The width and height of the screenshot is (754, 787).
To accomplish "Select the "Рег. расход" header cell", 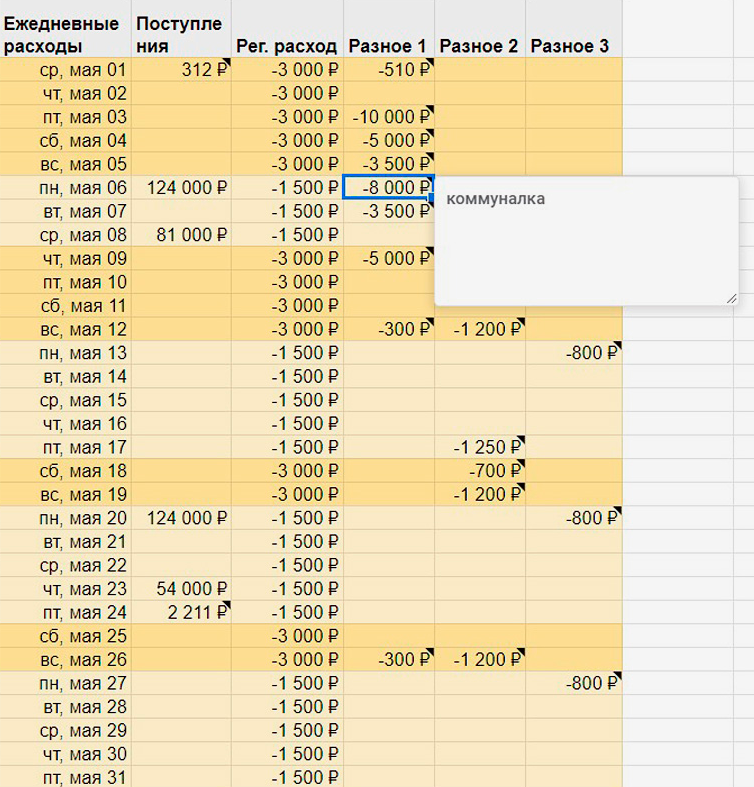I will click(287, 46).
